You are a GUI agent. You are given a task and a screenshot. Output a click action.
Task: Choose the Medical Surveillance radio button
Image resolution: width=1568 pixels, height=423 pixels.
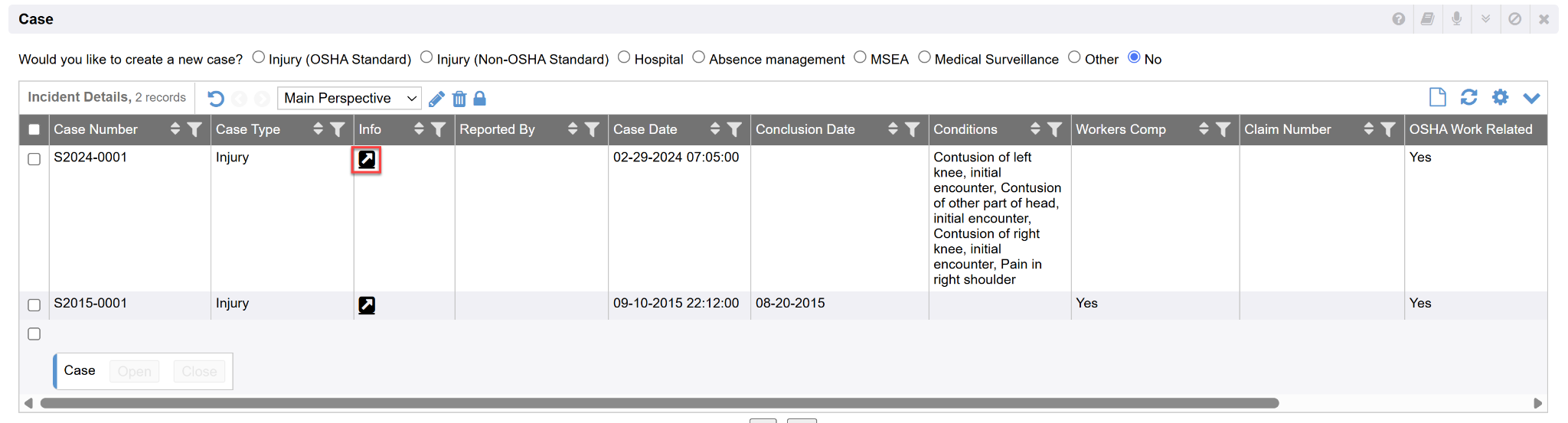[924, 57]
